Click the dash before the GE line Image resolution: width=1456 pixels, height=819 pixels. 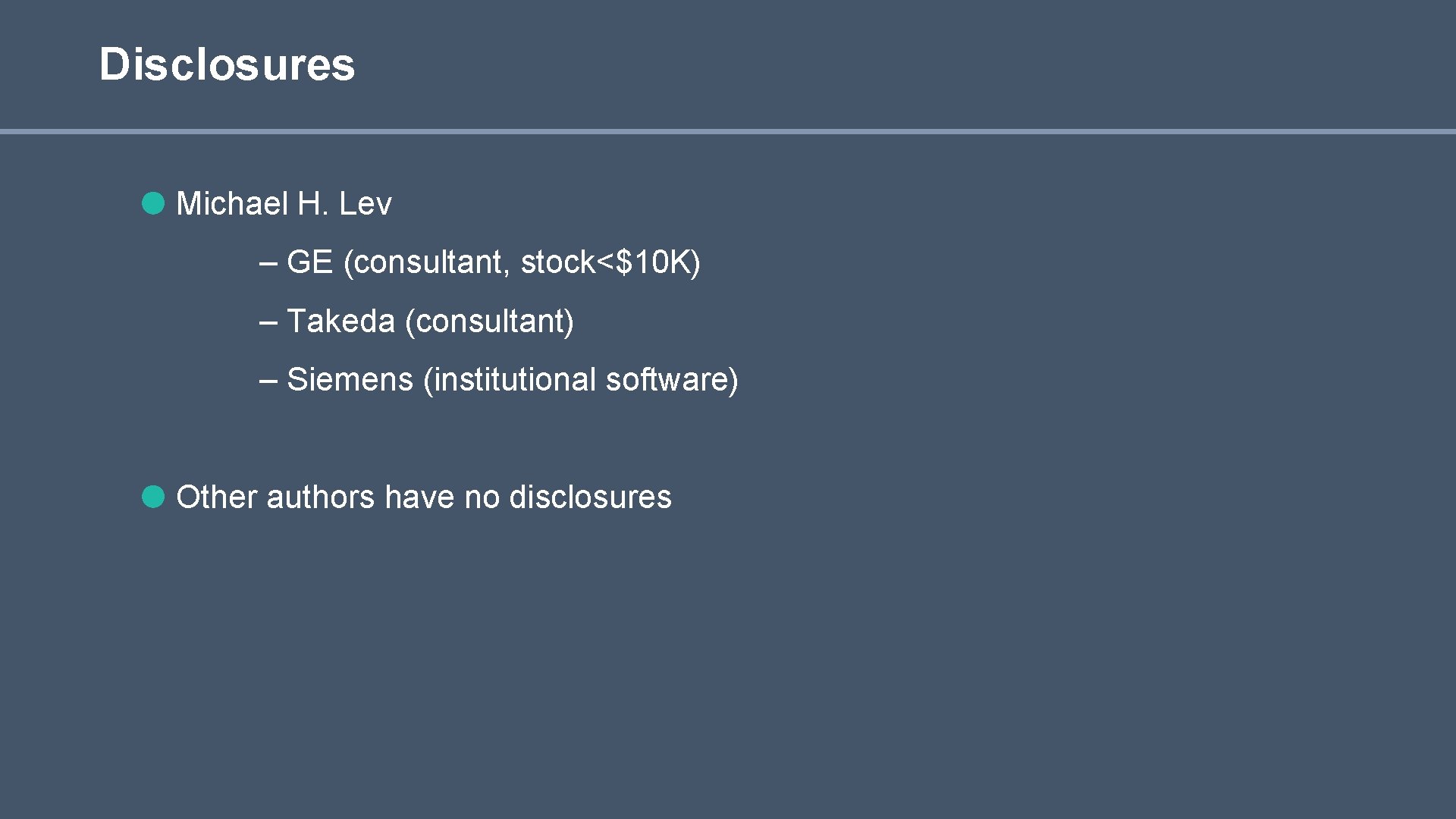pos(268,263)
